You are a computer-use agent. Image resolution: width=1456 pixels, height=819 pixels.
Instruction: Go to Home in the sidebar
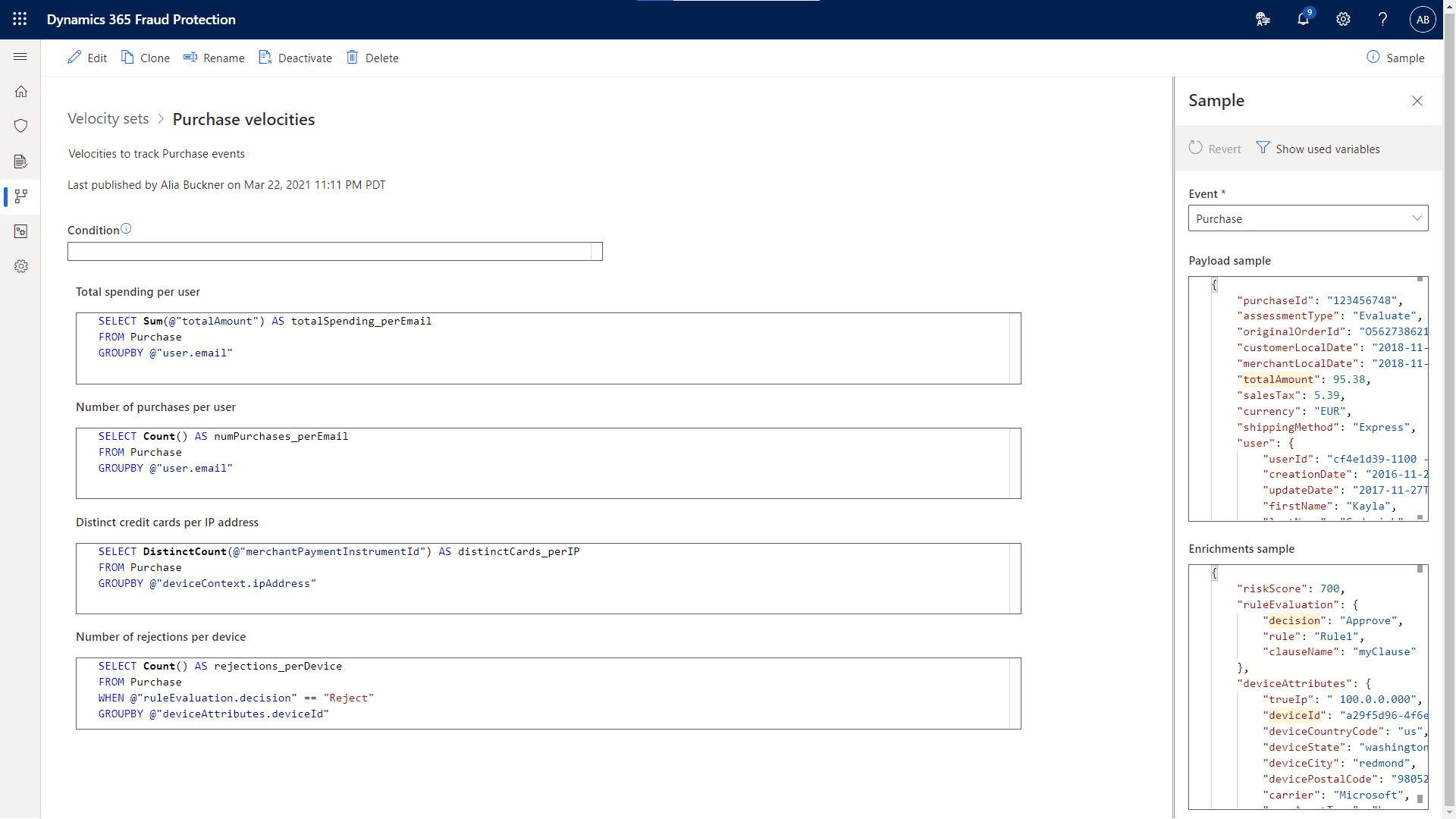[x=20, y=92]
